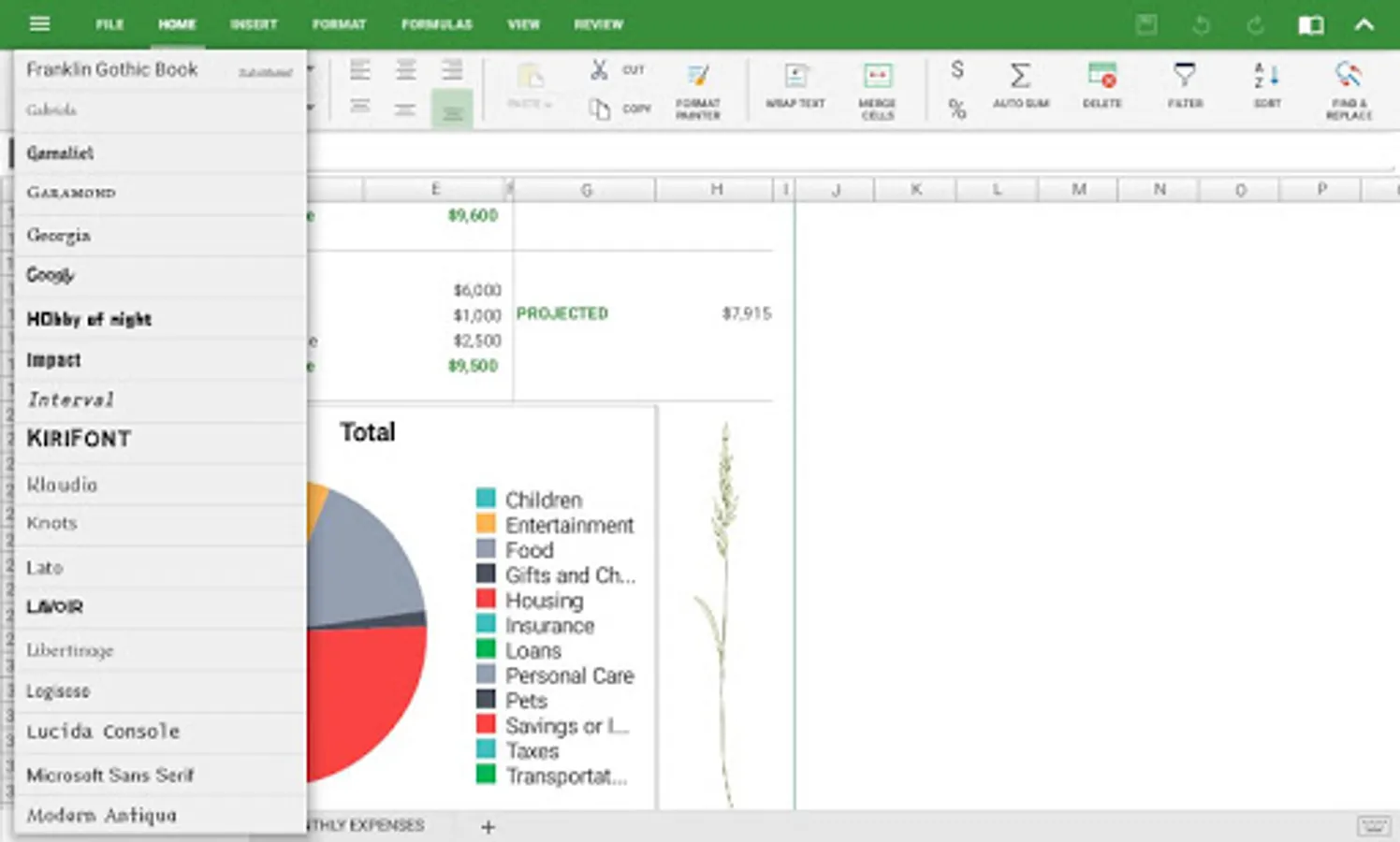
Task: Select the cell showing $7,915
Action: click(747, 313)
